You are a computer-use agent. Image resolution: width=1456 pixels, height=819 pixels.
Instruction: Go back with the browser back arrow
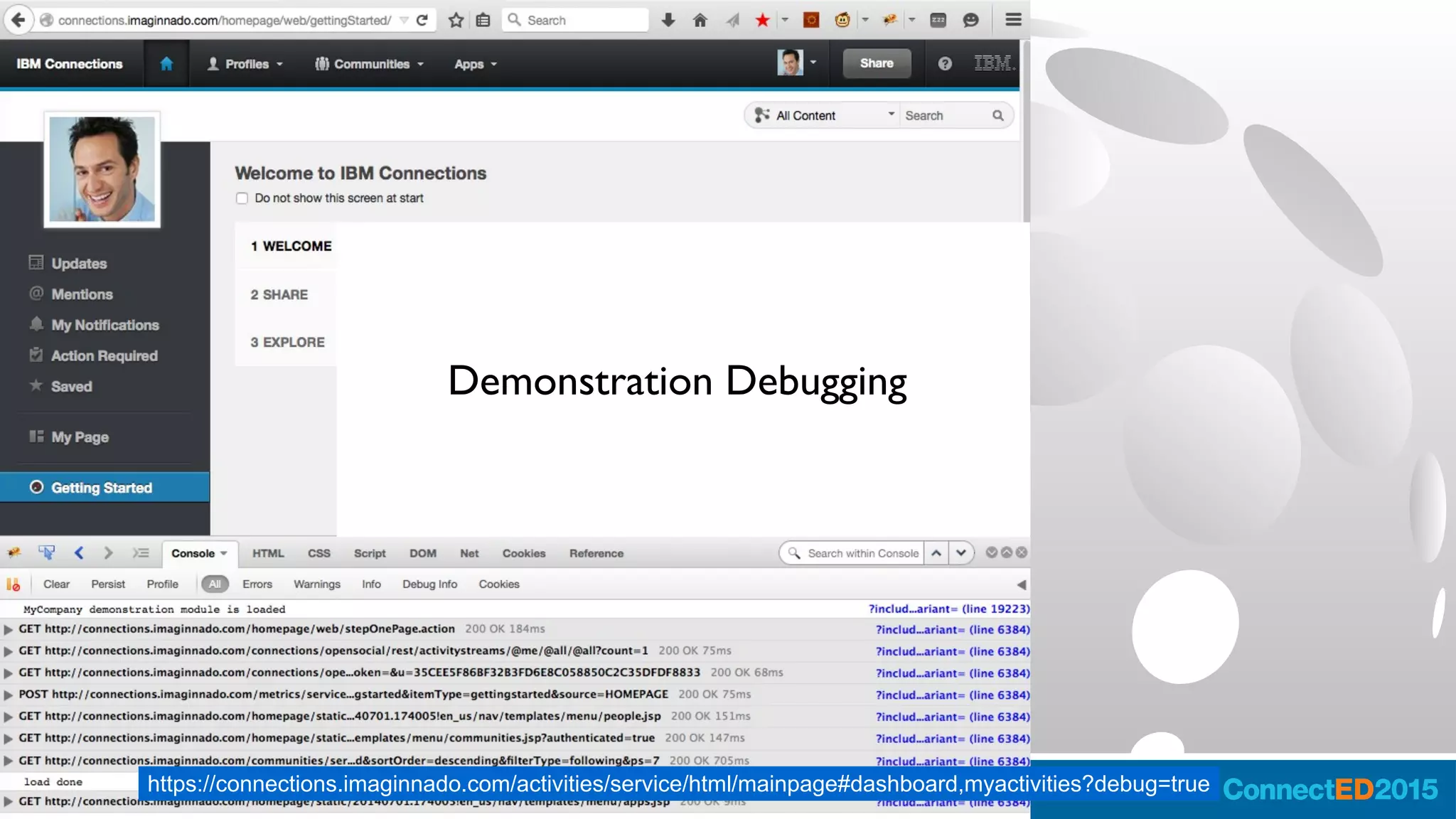point(18,20)
